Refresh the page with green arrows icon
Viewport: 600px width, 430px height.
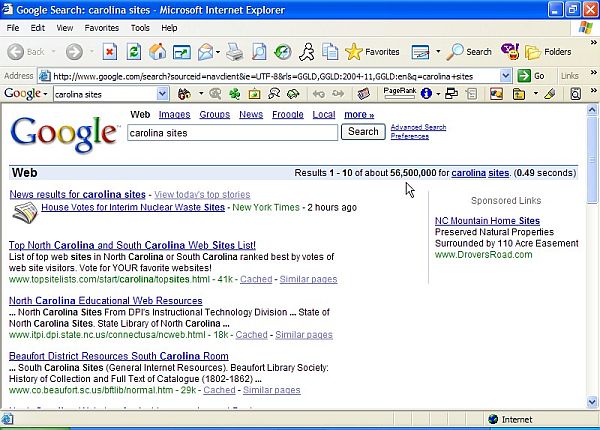134,52
